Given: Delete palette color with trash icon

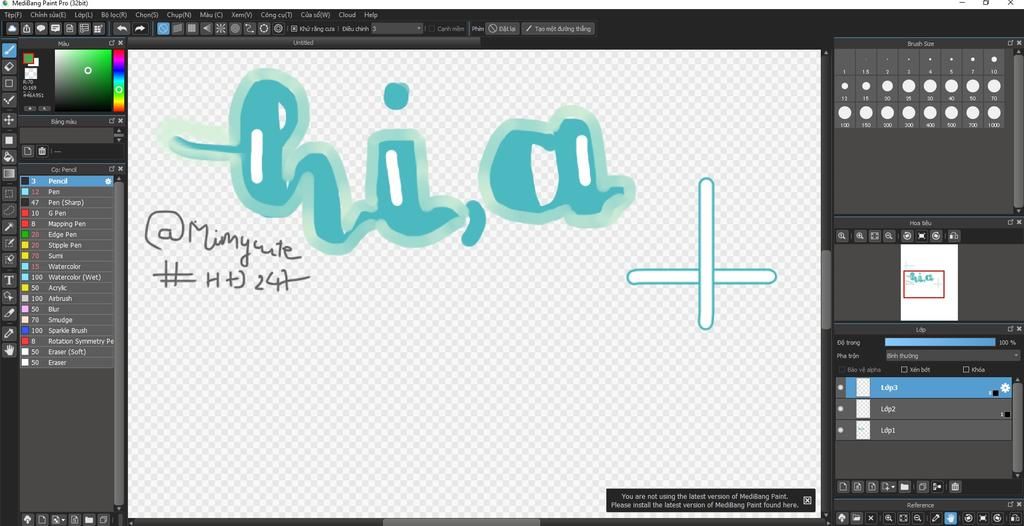Looking at the screenshot, I should pos(42,151).
